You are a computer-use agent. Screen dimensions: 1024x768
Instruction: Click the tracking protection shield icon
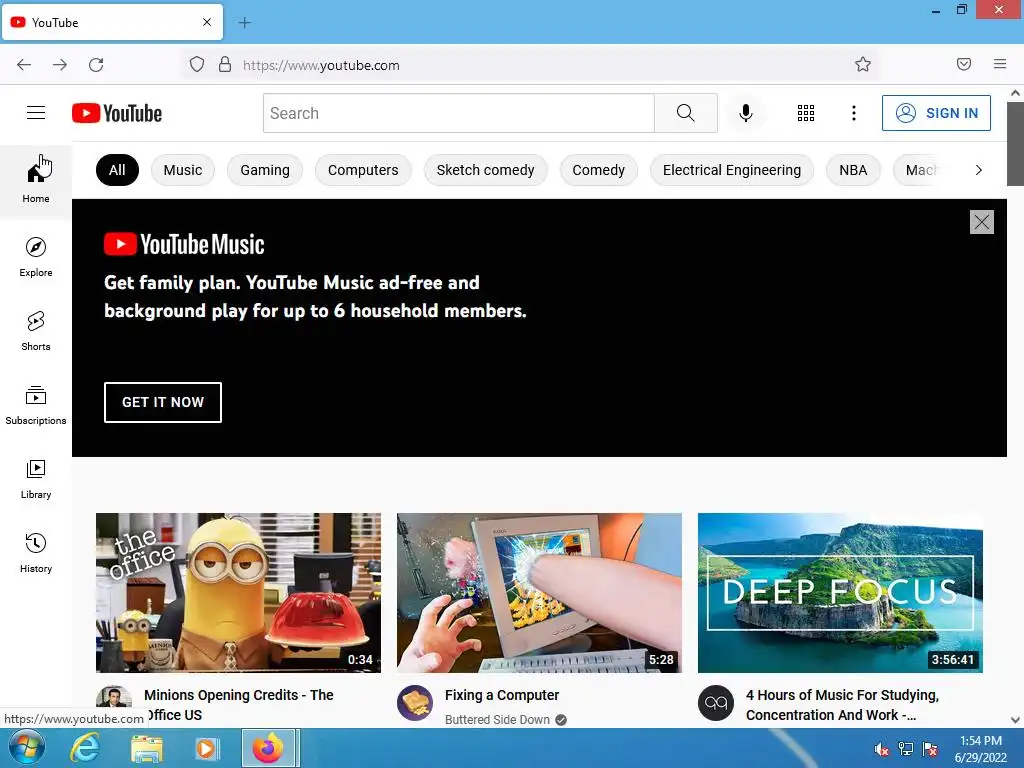(x=197, y=65)
